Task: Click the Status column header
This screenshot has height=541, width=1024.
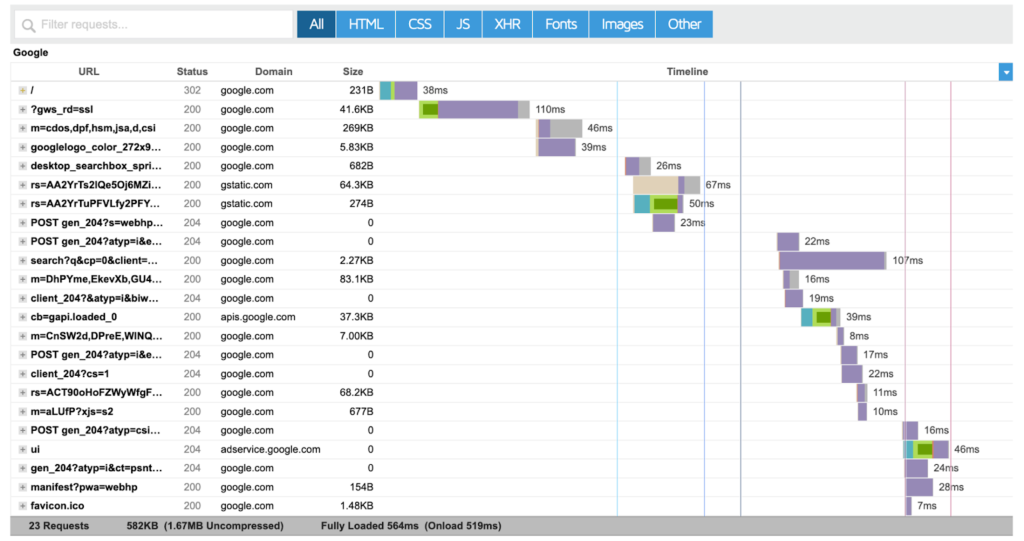Action: click(x=192, y=72)
